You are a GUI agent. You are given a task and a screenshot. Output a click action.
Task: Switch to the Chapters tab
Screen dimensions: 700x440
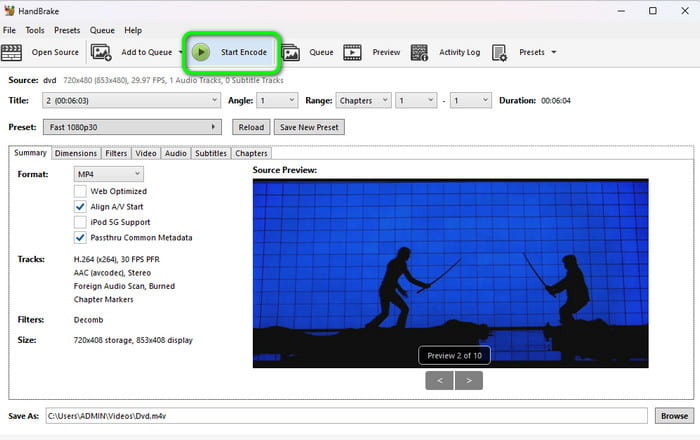(x=251, y=154)
